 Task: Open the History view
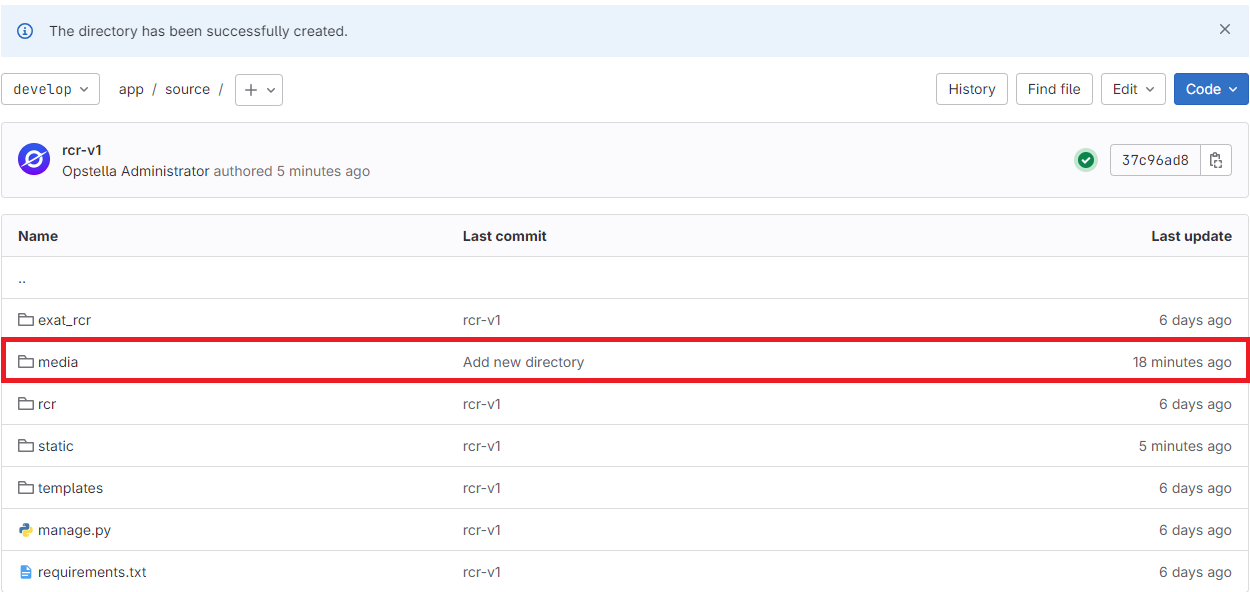tap(972, 89)
